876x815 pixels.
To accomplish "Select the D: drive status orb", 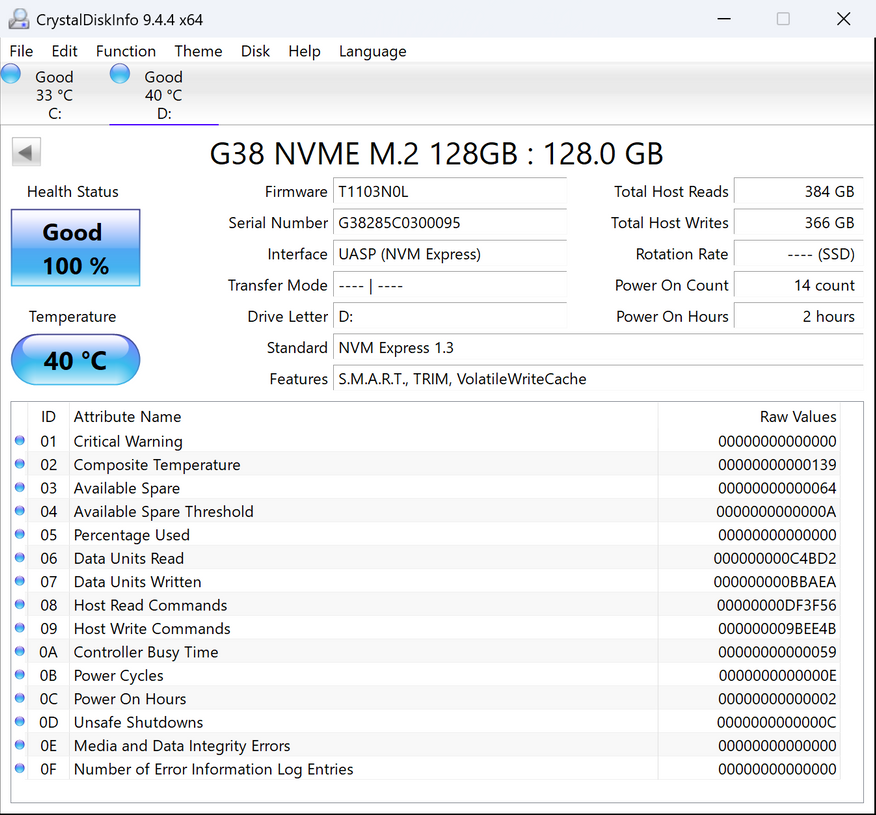I will tap(120, 73).
